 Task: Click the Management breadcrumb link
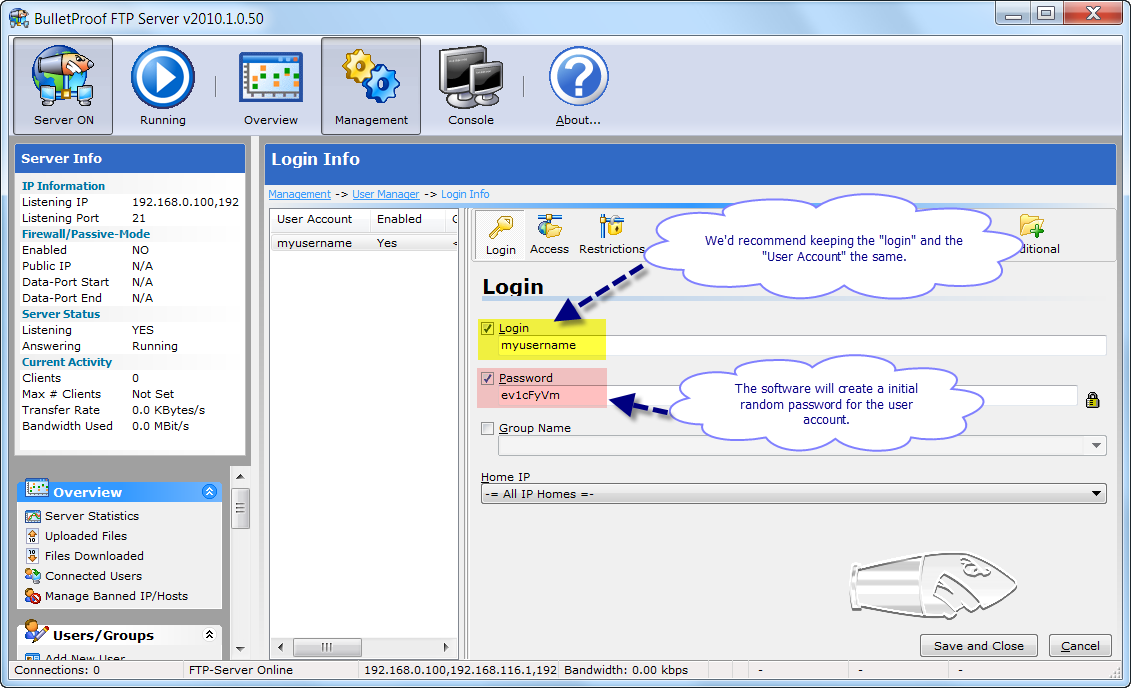[x=299, y=194]
